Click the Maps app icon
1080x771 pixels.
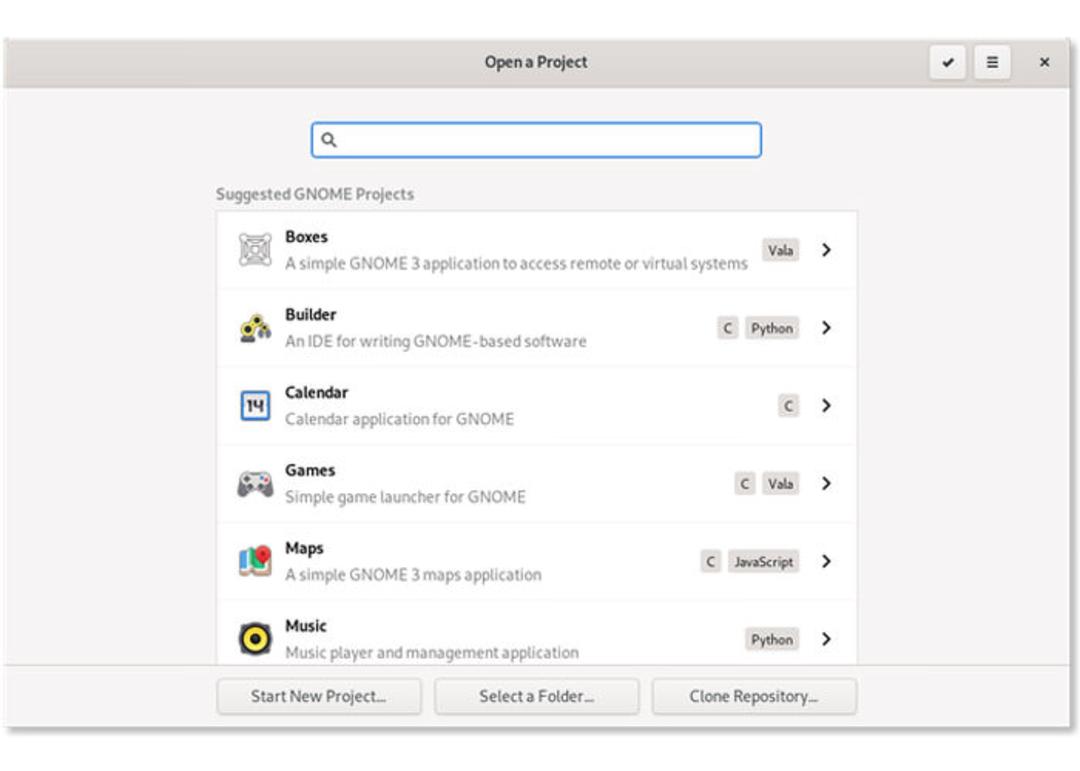255,562
